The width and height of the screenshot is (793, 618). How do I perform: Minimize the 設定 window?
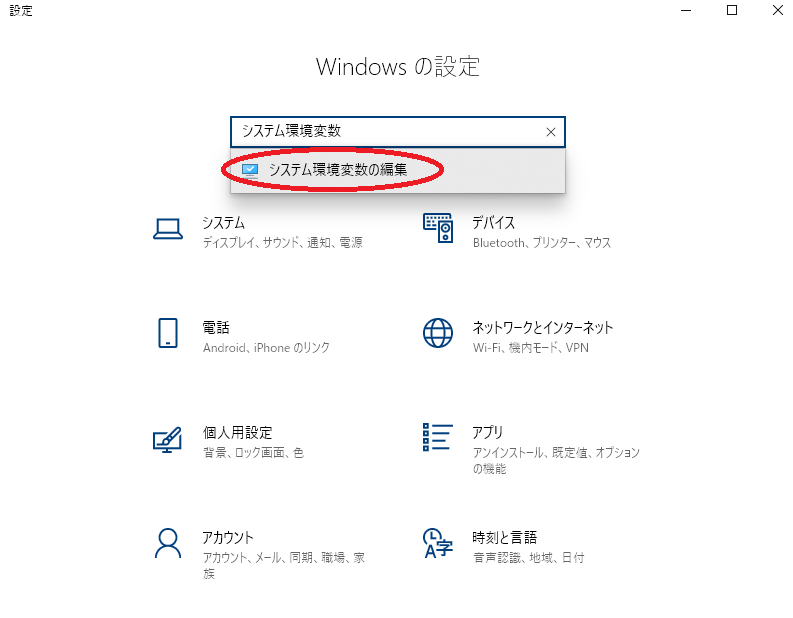click(x=686, y=10)
